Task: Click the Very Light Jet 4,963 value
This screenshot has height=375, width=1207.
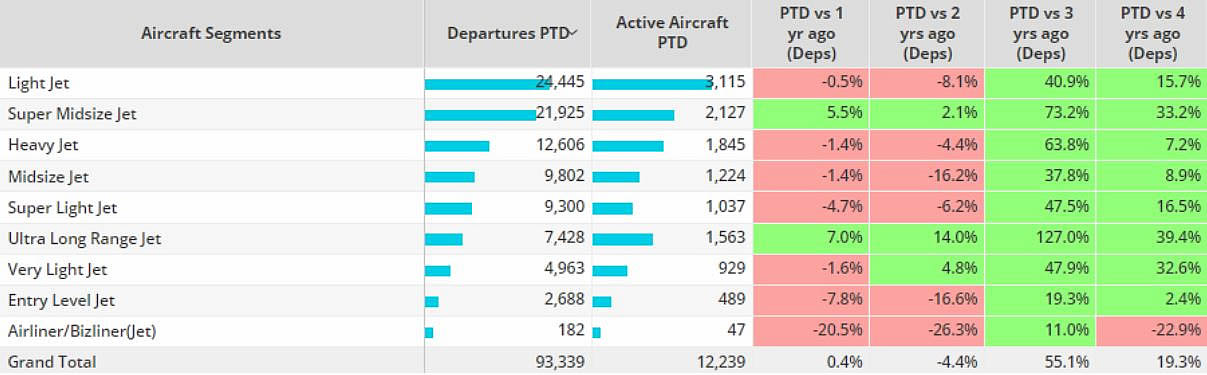Action: (561, 270)
